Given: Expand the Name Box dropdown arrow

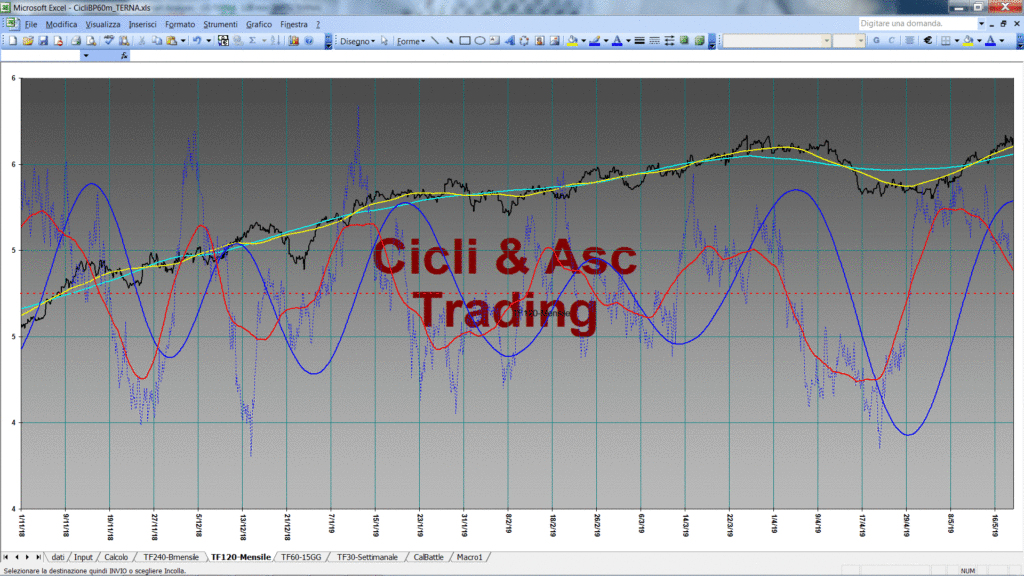Looking at the screenshot, I should pyautogui.click(x=86, y=56).
